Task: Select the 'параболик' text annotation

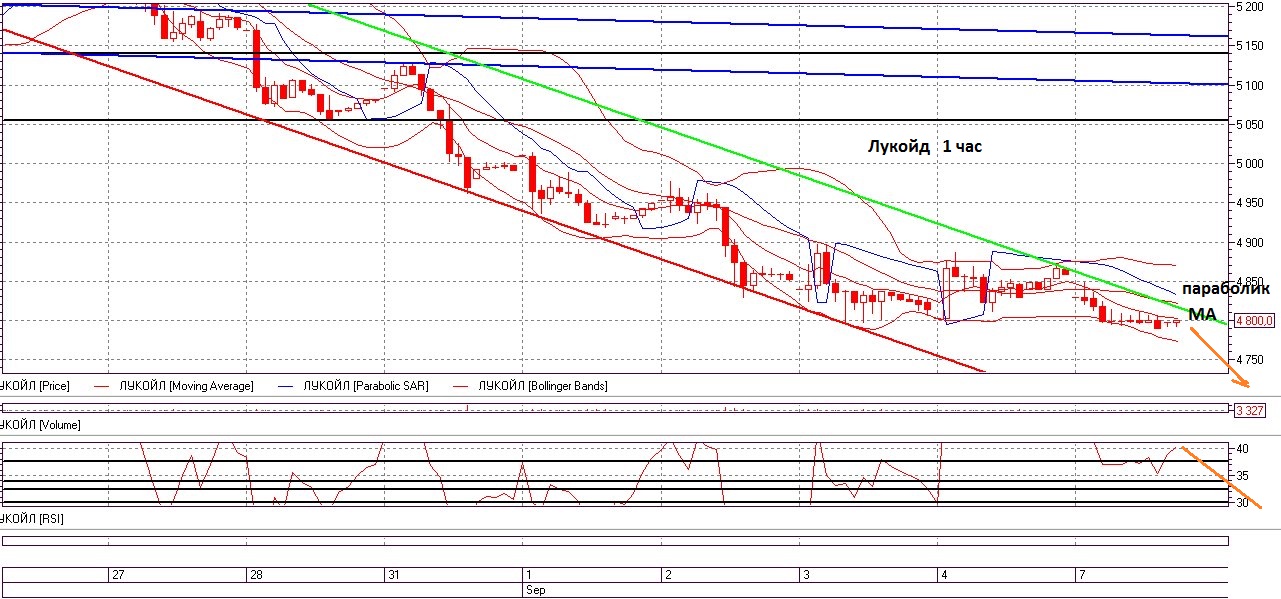Action: (x=1226, y=289)
